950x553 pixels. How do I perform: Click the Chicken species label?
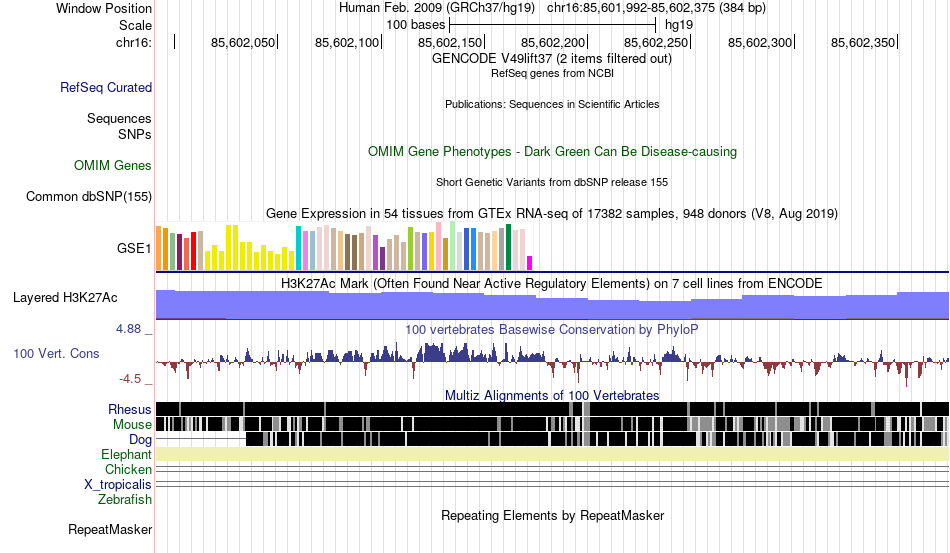point(128,469)
